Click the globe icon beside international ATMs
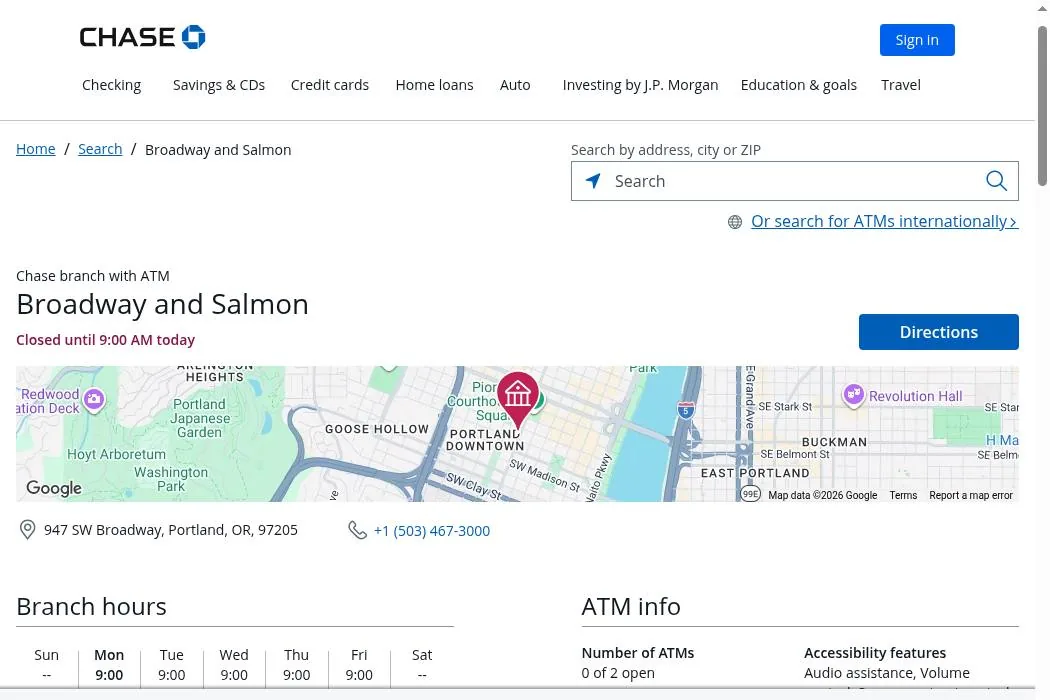 (735, 222)
